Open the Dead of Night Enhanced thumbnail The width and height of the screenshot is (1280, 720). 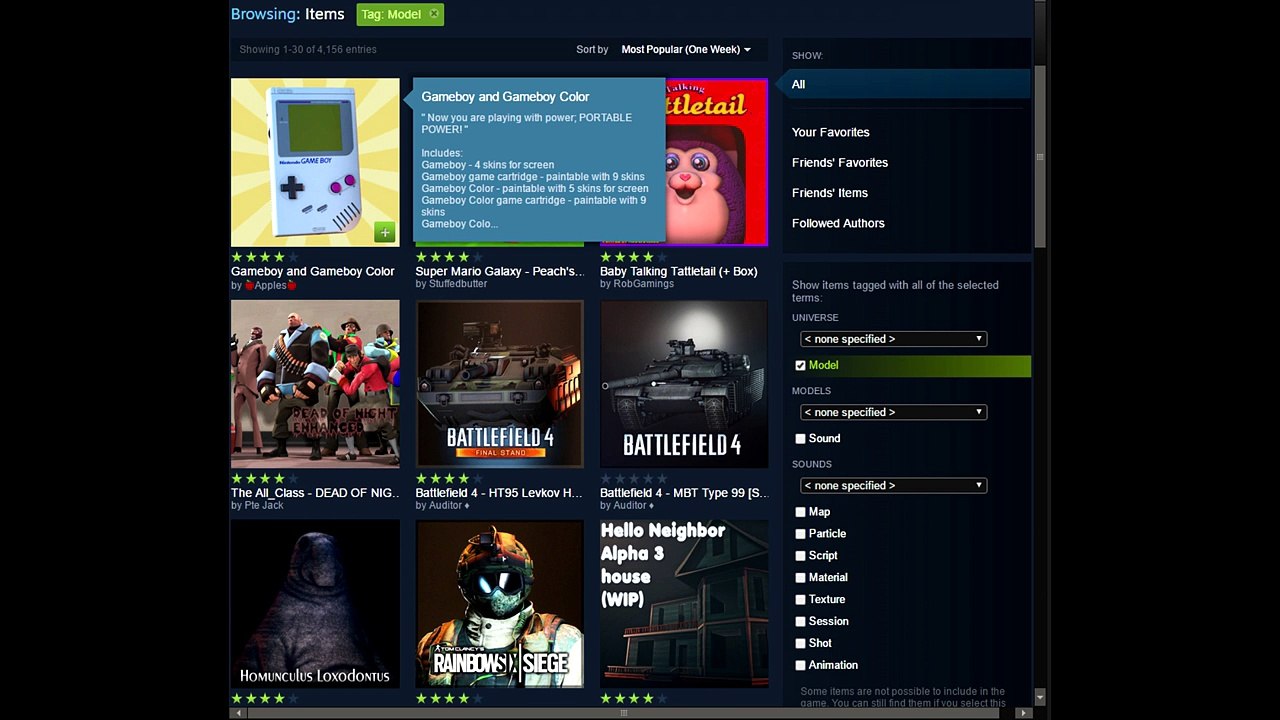(x=315, y=384)
